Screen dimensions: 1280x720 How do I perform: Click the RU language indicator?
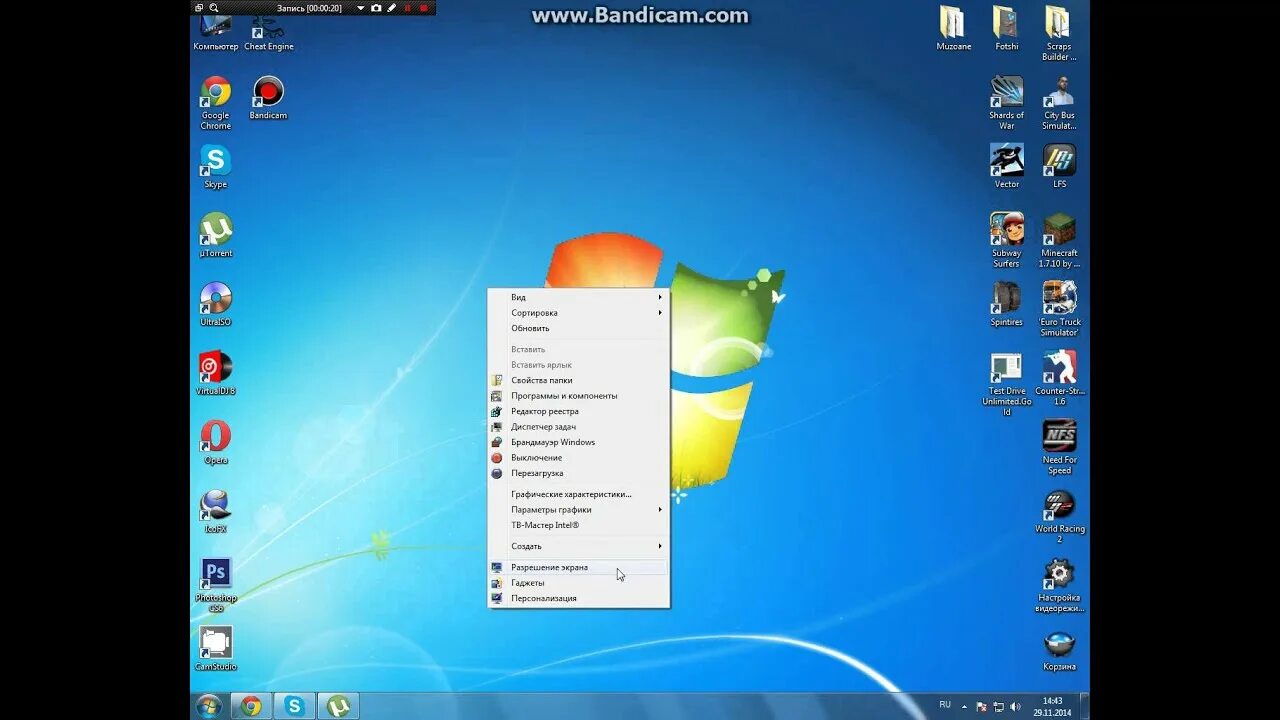click(945, 705)
